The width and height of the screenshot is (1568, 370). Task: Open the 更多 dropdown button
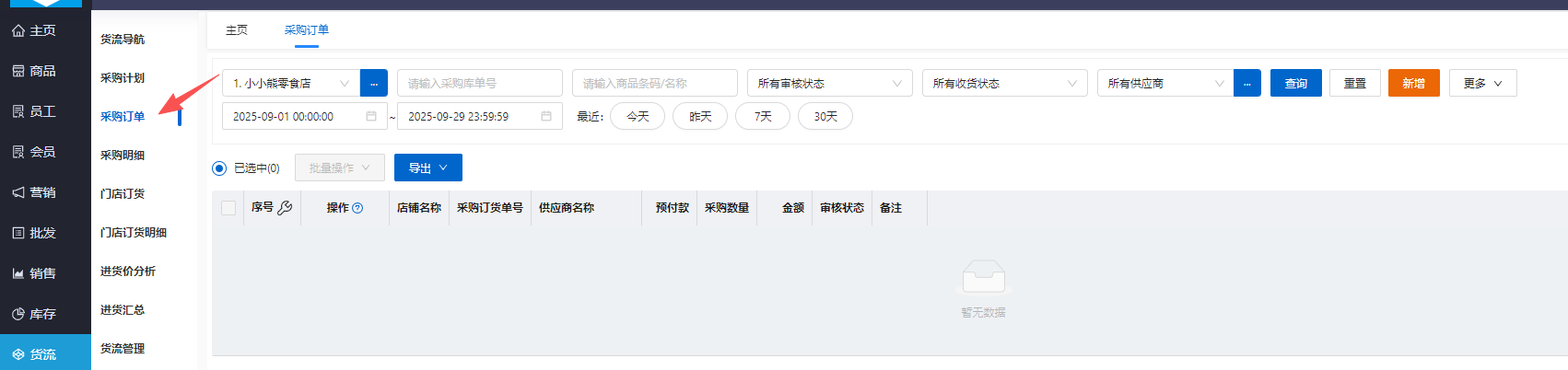click(x=1482, y=84)
